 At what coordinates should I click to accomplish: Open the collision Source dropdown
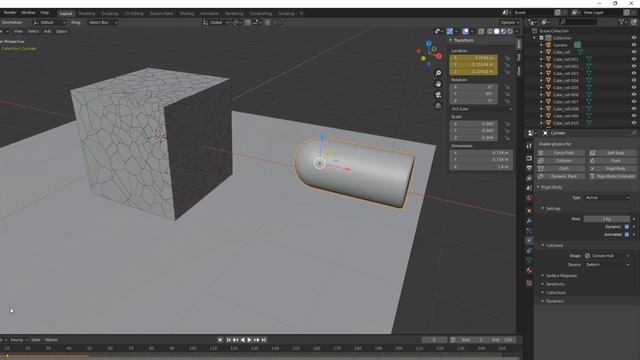(x=607, y=264)
